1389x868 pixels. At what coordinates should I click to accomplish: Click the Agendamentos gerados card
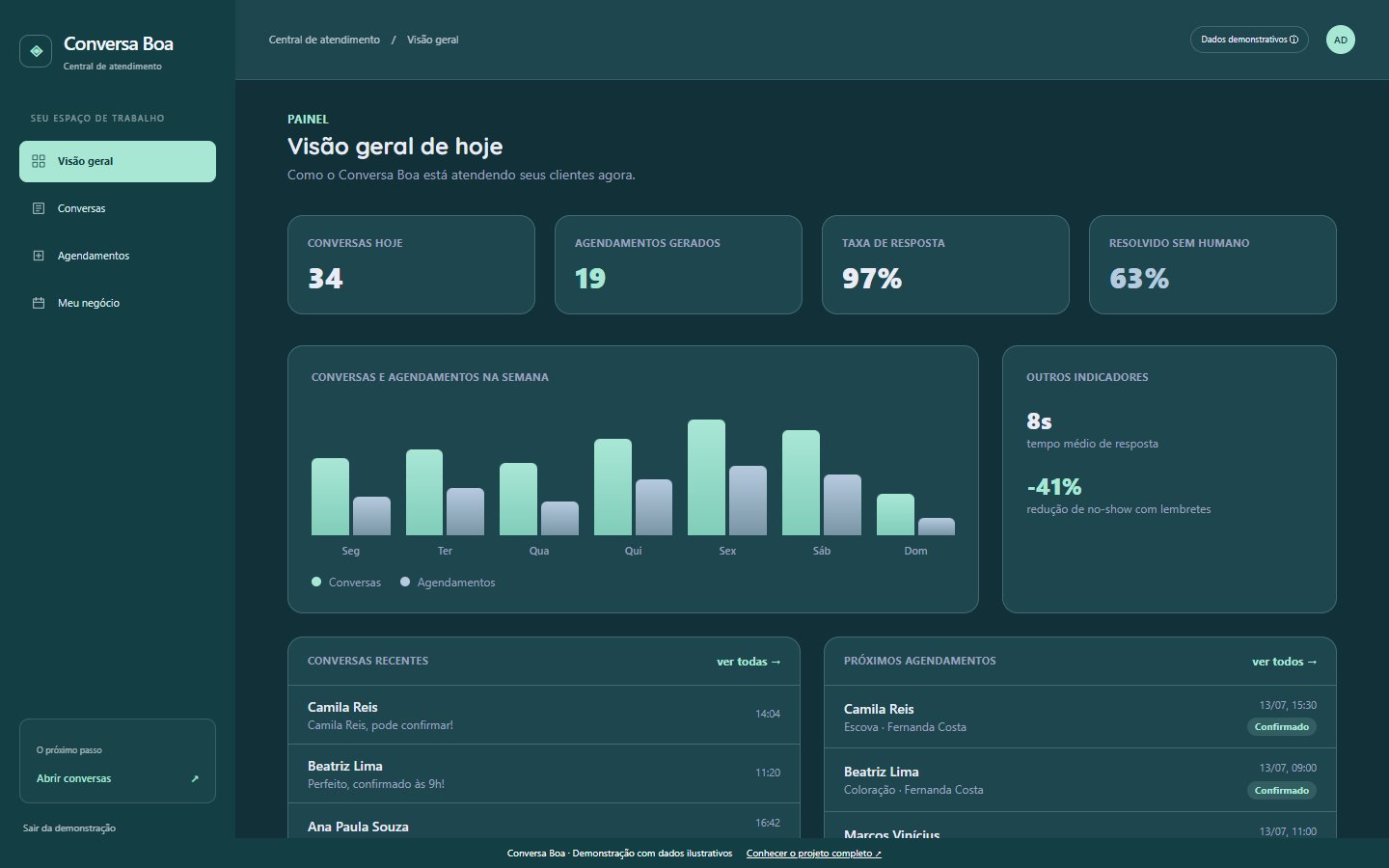click(x=678, y=264)
